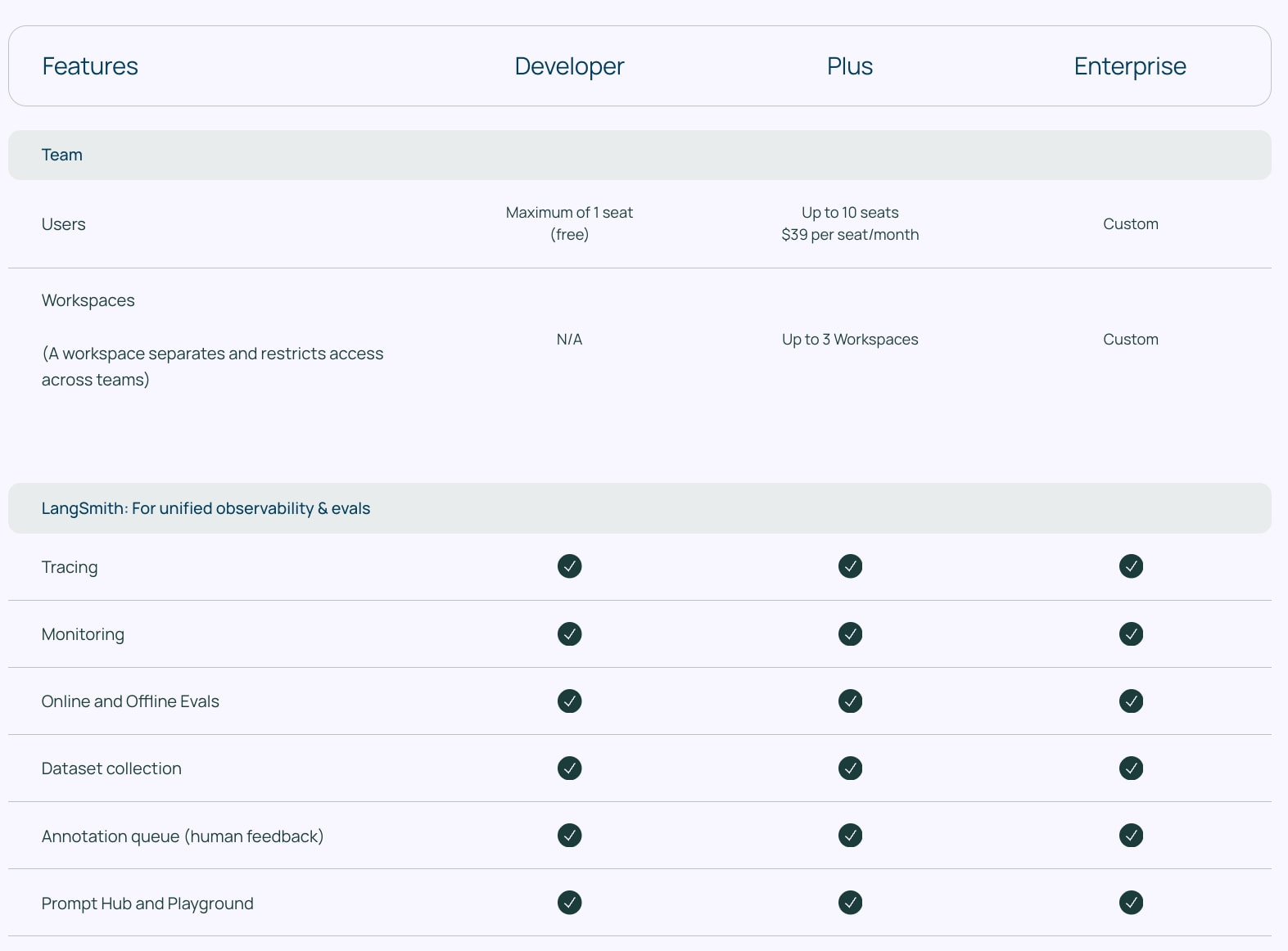Select the Developer plan header

coord(569,66)
